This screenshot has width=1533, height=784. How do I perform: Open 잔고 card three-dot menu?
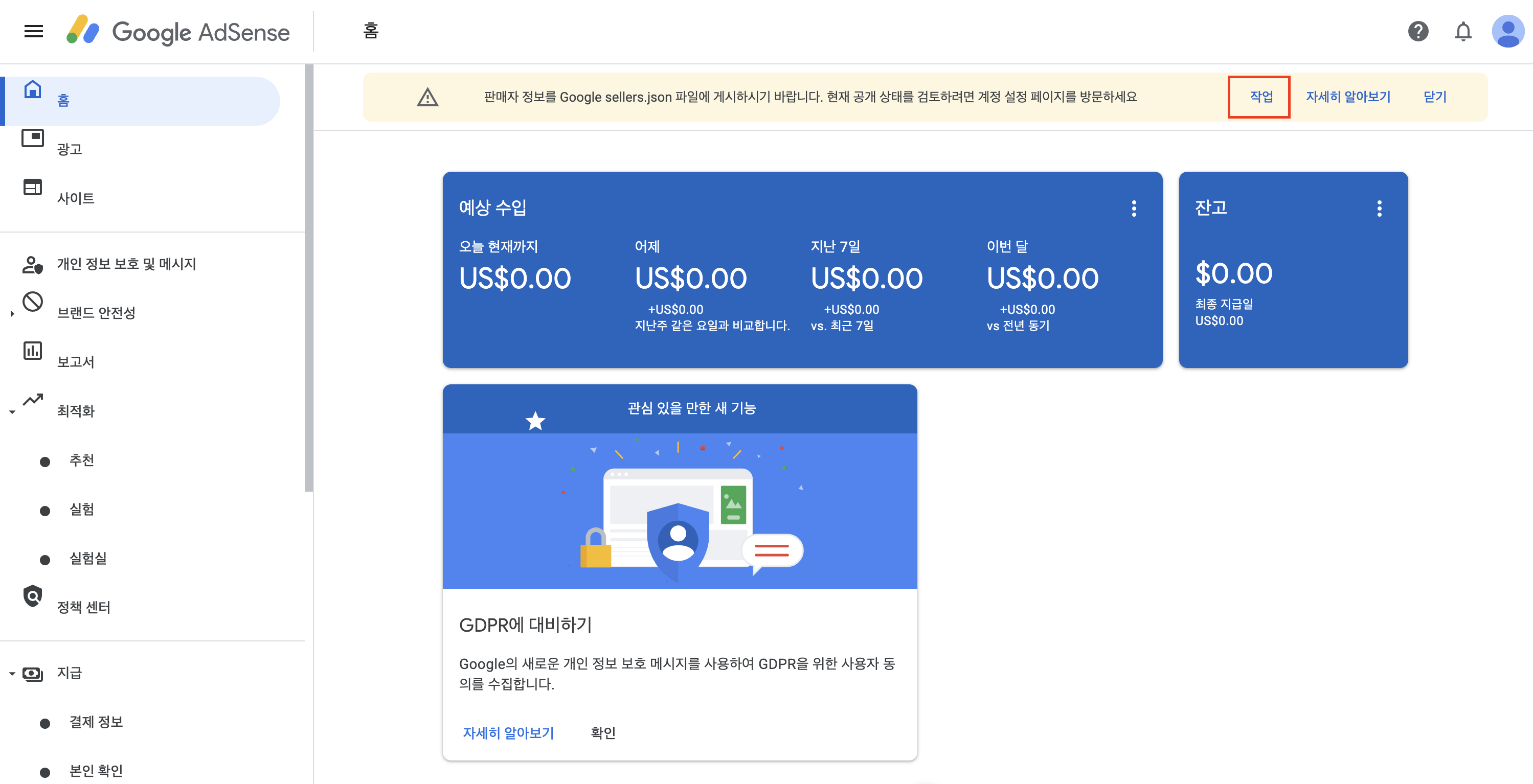pyautogui.click(x=1379, y=208)
